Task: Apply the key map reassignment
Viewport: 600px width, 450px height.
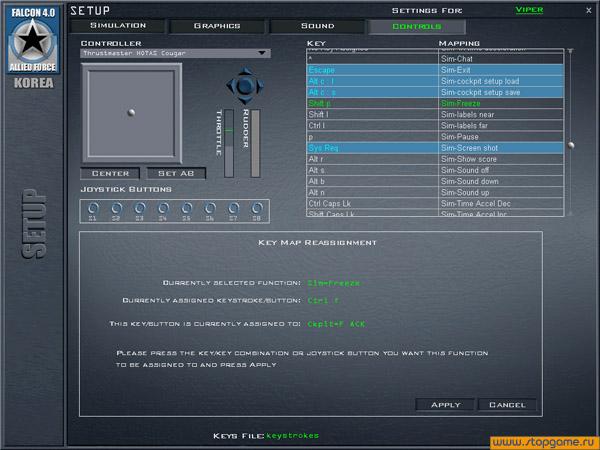Action: point(445,405)
